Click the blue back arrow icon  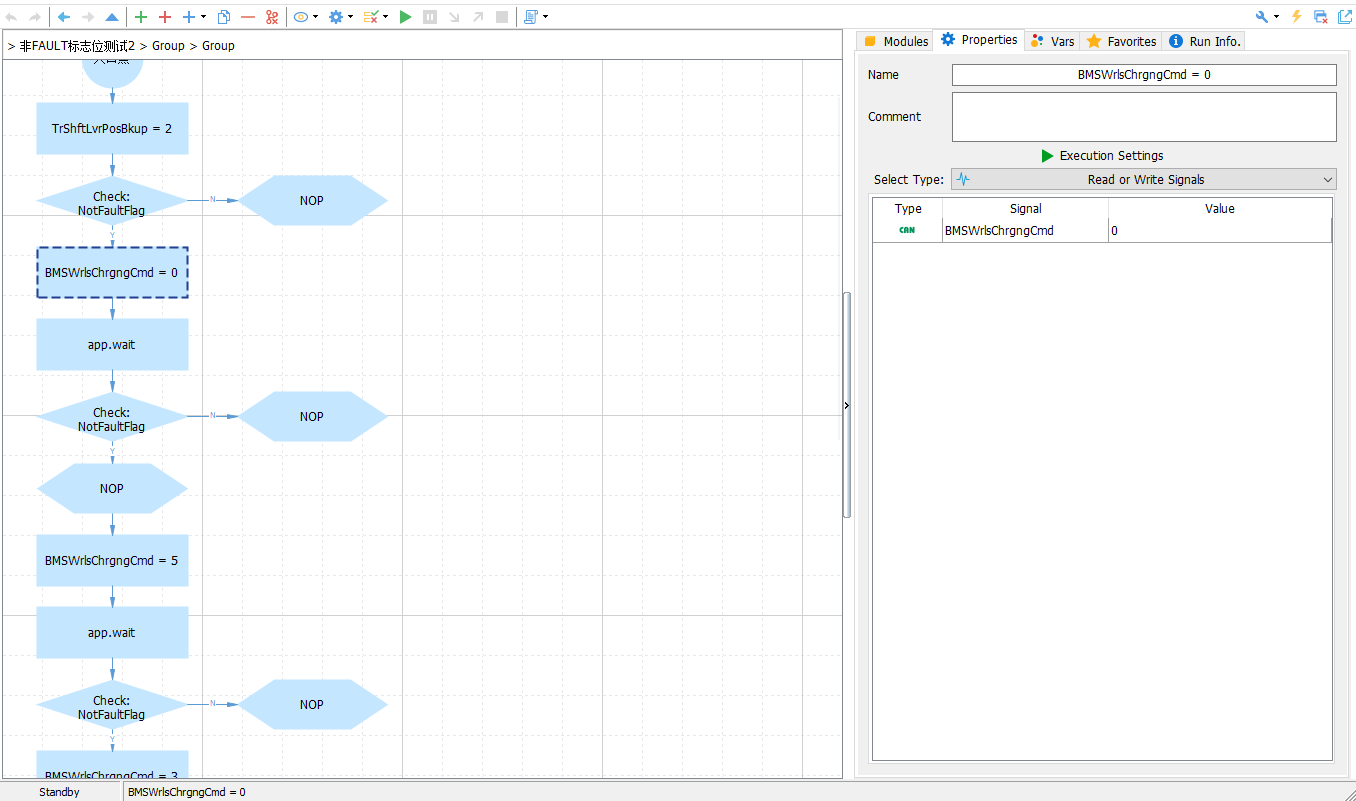point(64,17)
